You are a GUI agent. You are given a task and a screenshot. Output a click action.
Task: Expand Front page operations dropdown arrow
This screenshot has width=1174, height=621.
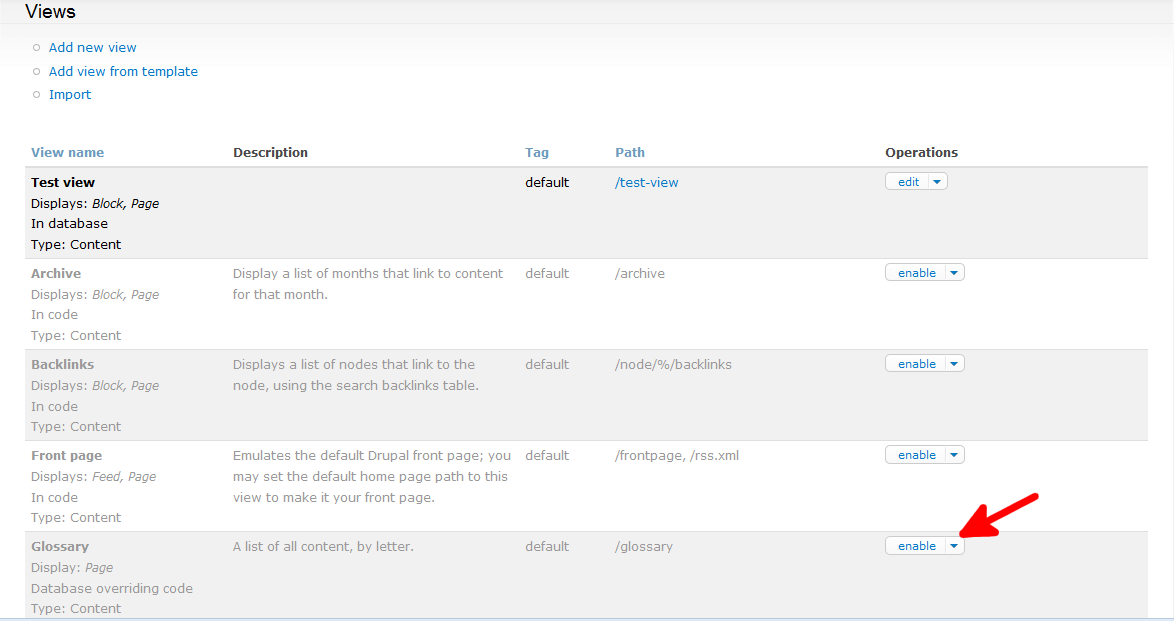(x=954, y=455)
